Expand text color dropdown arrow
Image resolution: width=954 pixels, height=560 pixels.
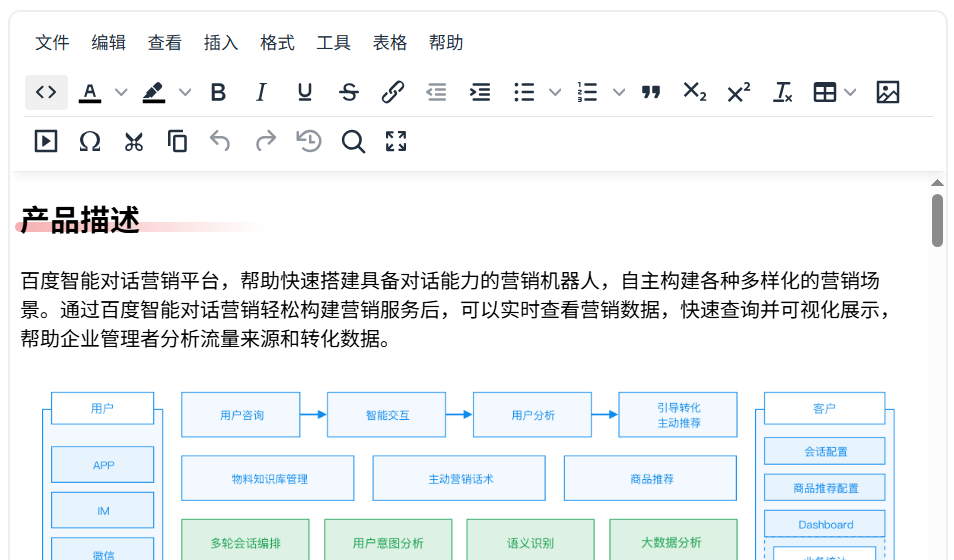pos(121,93)
